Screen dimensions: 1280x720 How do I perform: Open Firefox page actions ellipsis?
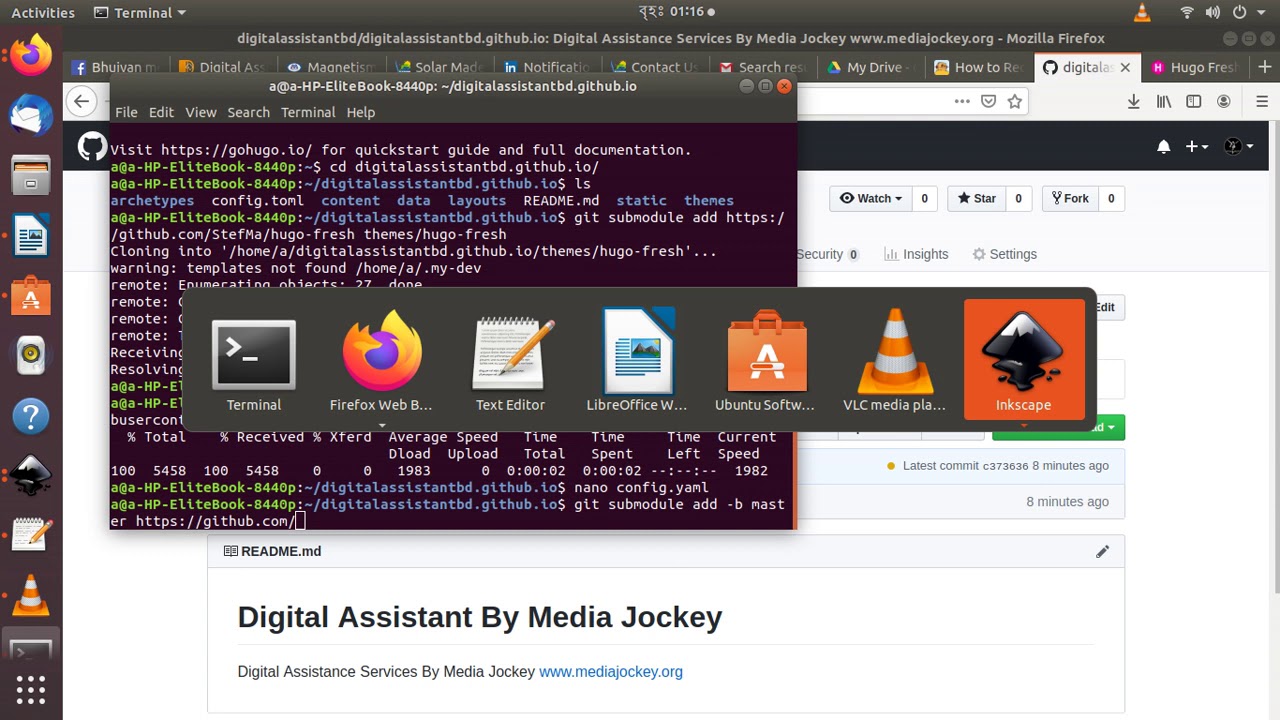(961, 101)
